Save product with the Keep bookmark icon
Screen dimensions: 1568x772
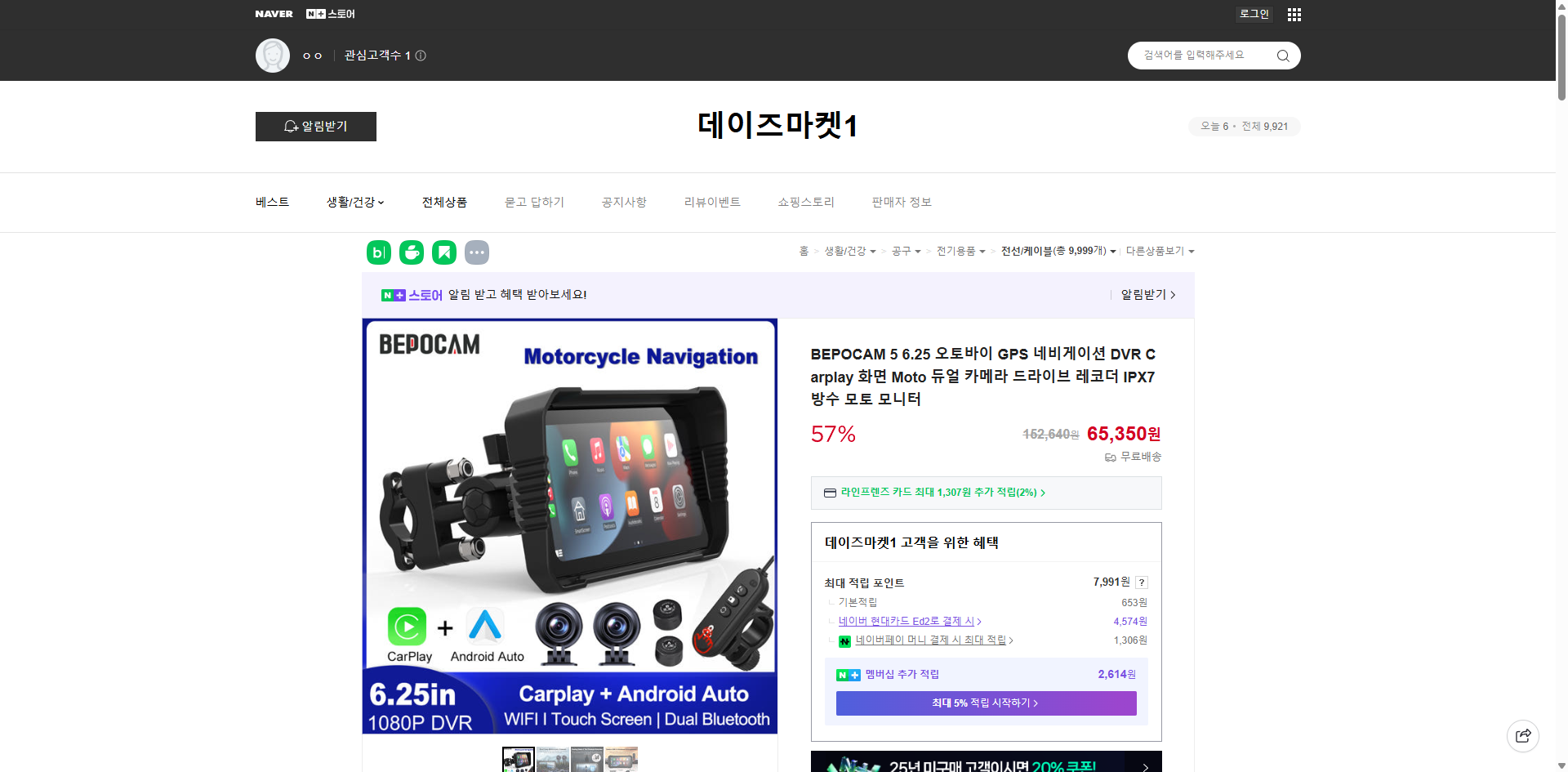[x=443, y=252]
